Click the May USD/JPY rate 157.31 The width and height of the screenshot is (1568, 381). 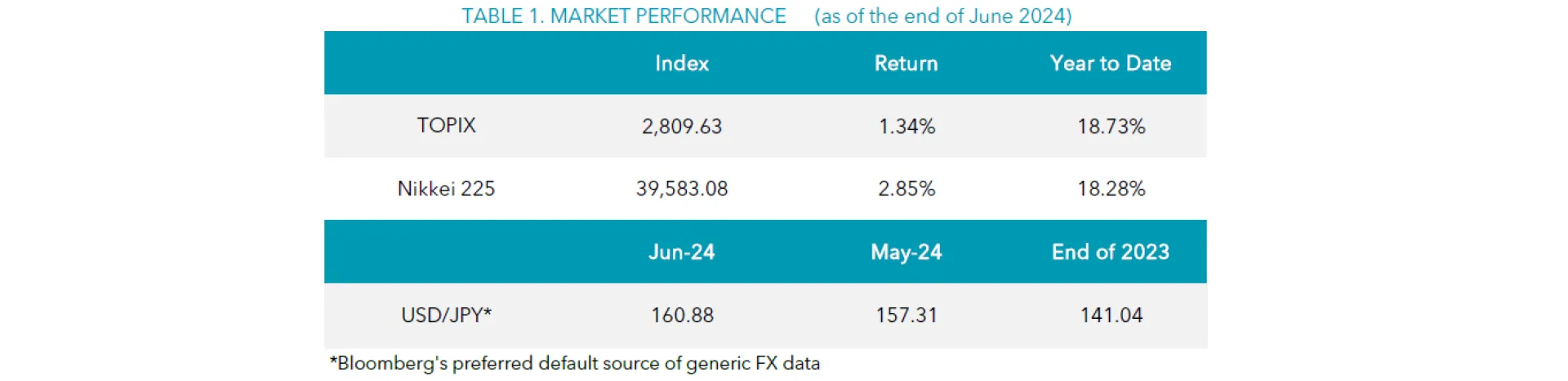tap(906, 315)
